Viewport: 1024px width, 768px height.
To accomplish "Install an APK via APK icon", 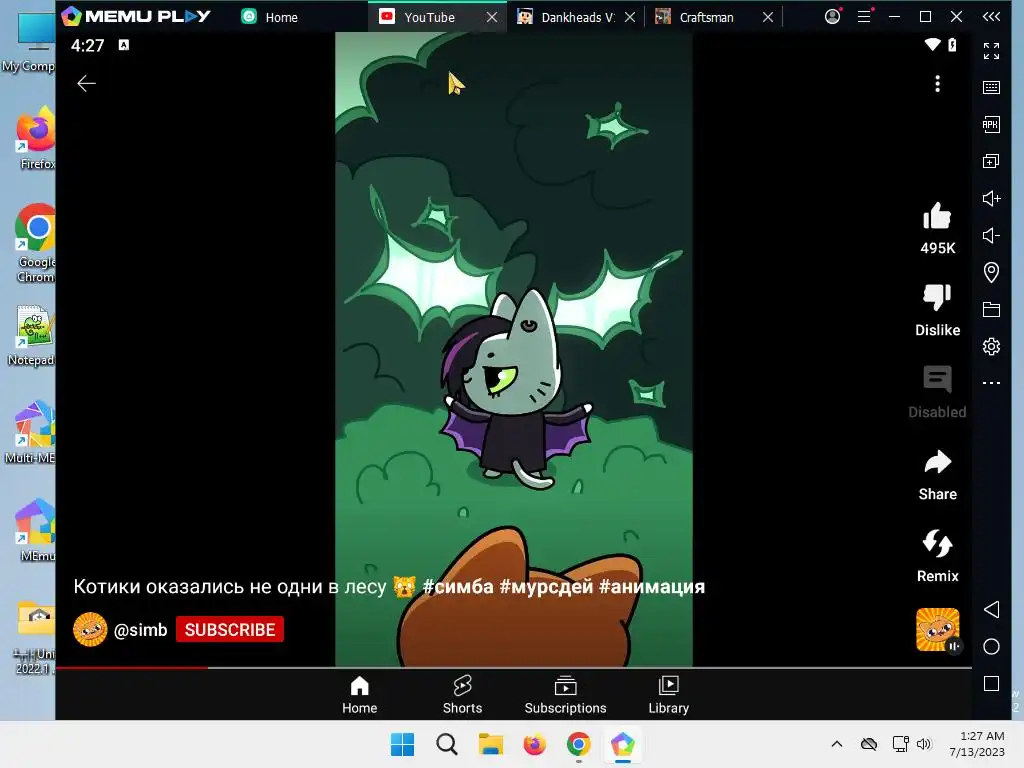I will click(991, 124).
